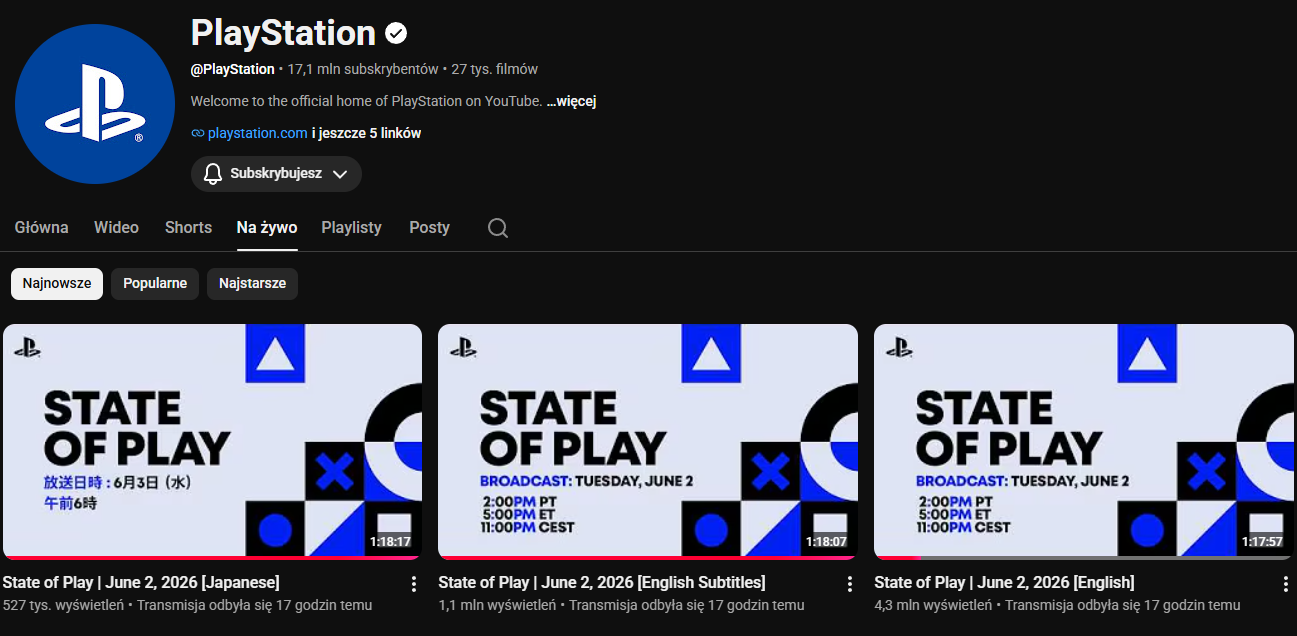Click the notification bell on Subskrybujesz button
Image resolution: width=1297 pixels, height=636 pixels.
[212, 174]
